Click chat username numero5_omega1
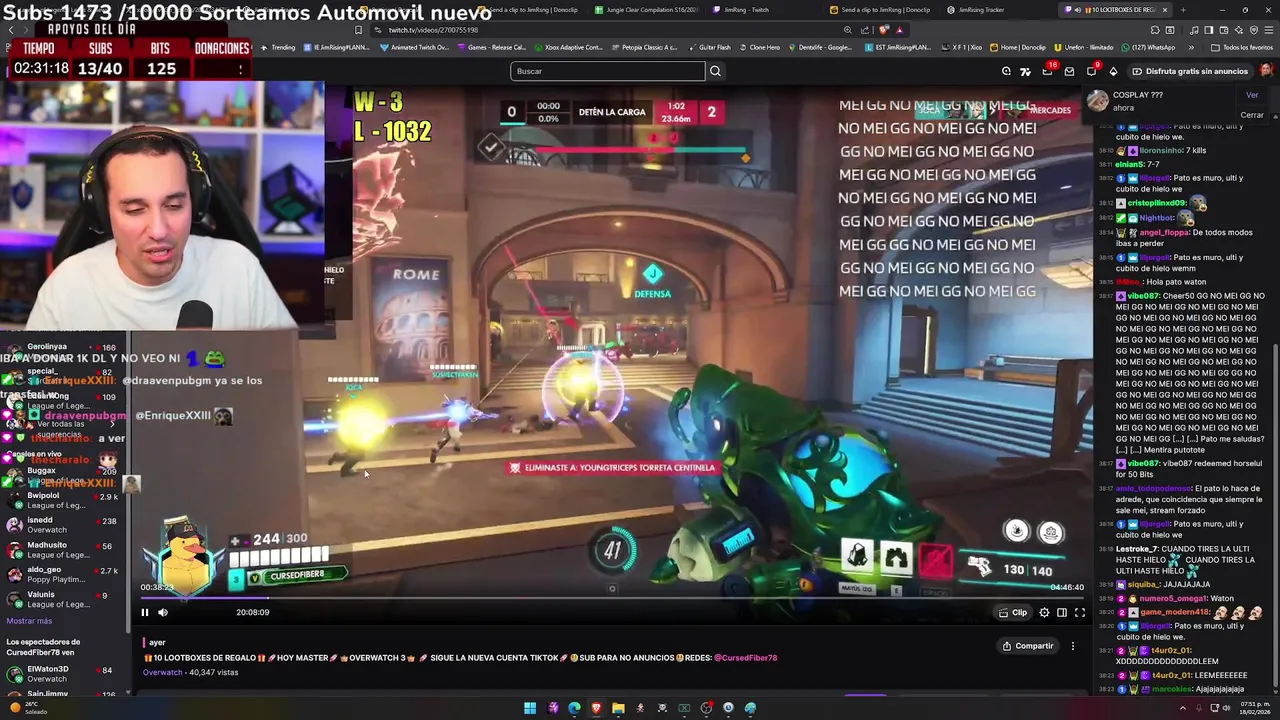The width and height of the screenshot is (1280, 720). click(x=1172, y=598)
